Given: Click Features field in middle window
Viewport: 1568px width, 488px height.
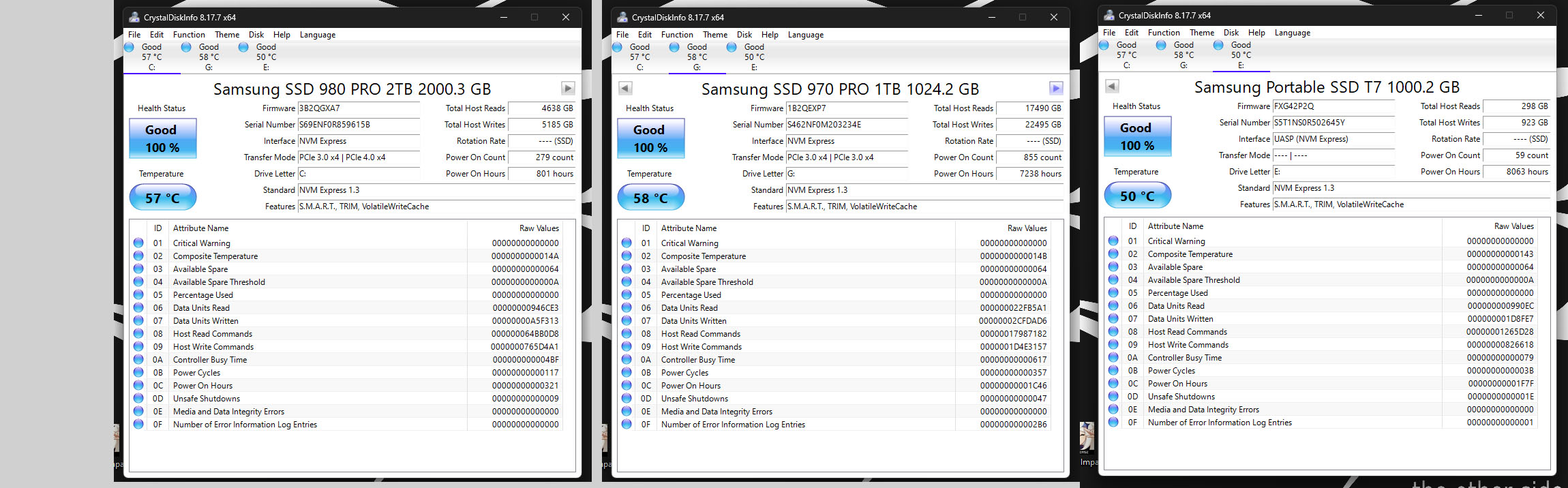Looking at the screenshot, I should tap(925, 207).
